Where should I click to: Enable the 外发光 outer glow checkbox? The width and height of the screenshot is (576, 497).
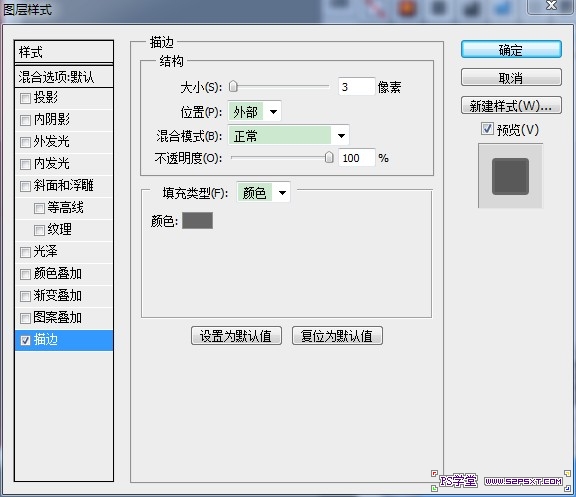coord(25,142)
